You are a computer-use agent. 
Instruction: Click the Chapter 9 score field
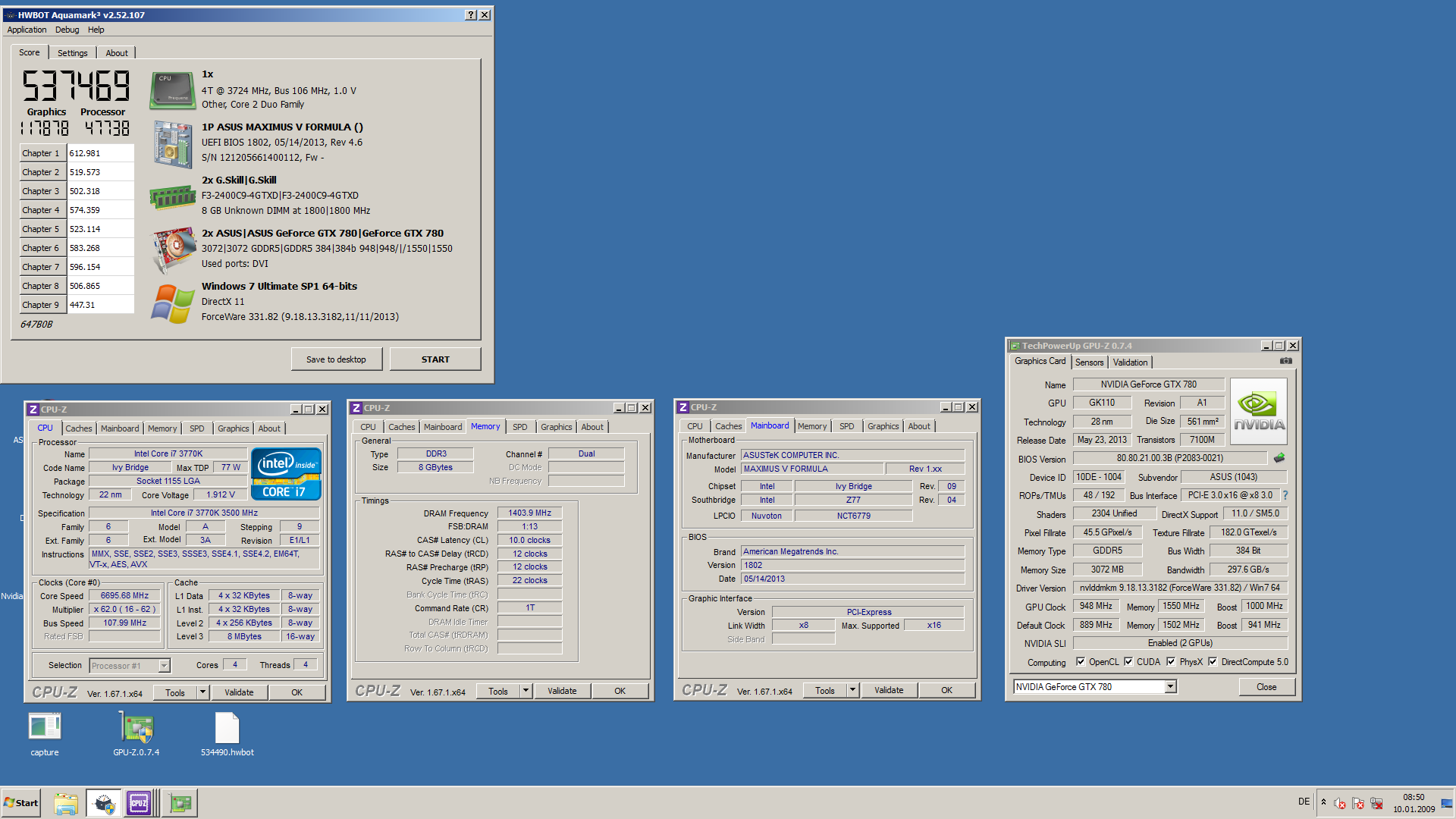coord(101,305)
